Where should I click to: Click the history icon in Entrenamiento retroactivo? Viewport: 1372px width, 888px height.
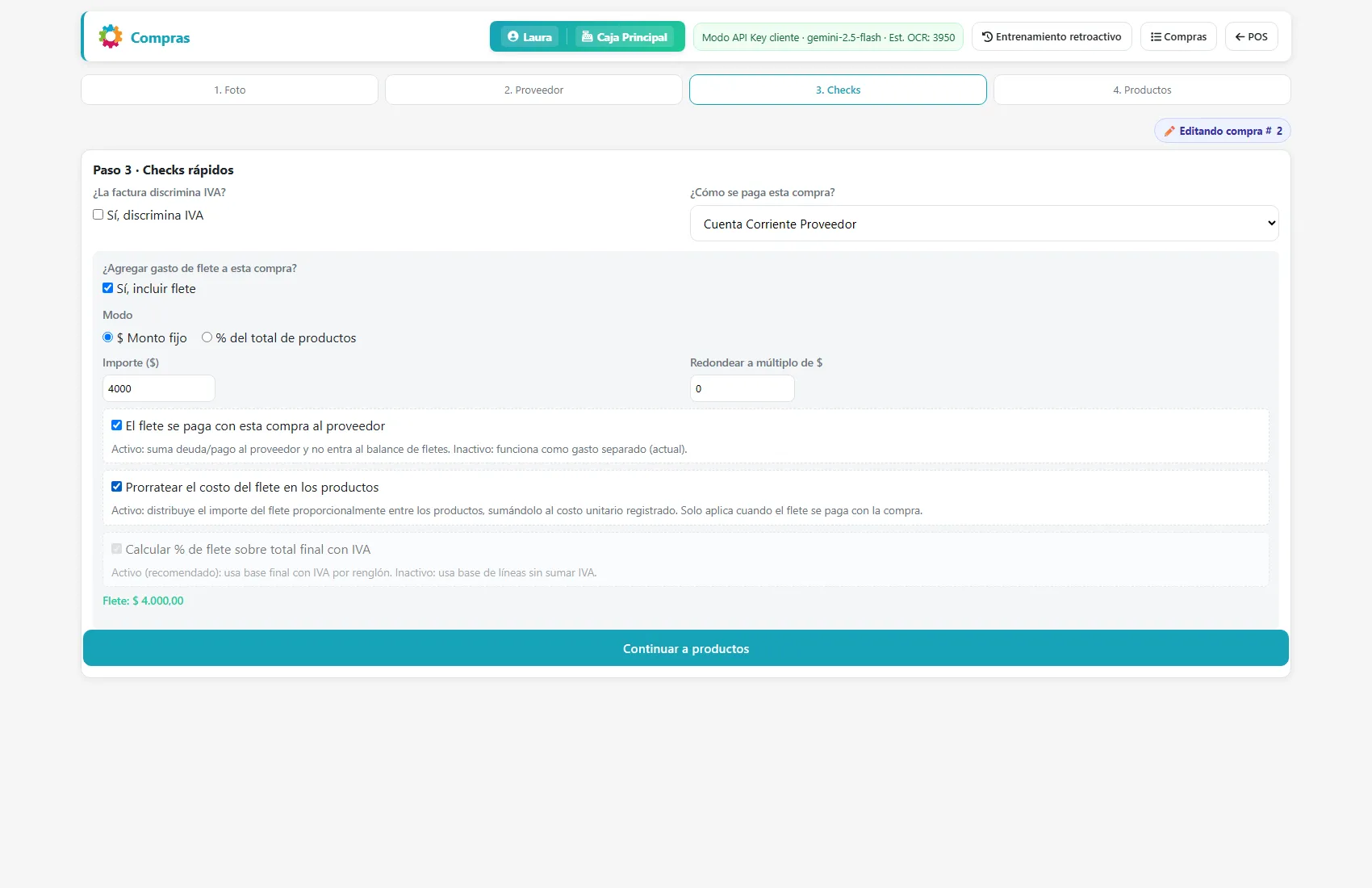(x=987, y=36)
